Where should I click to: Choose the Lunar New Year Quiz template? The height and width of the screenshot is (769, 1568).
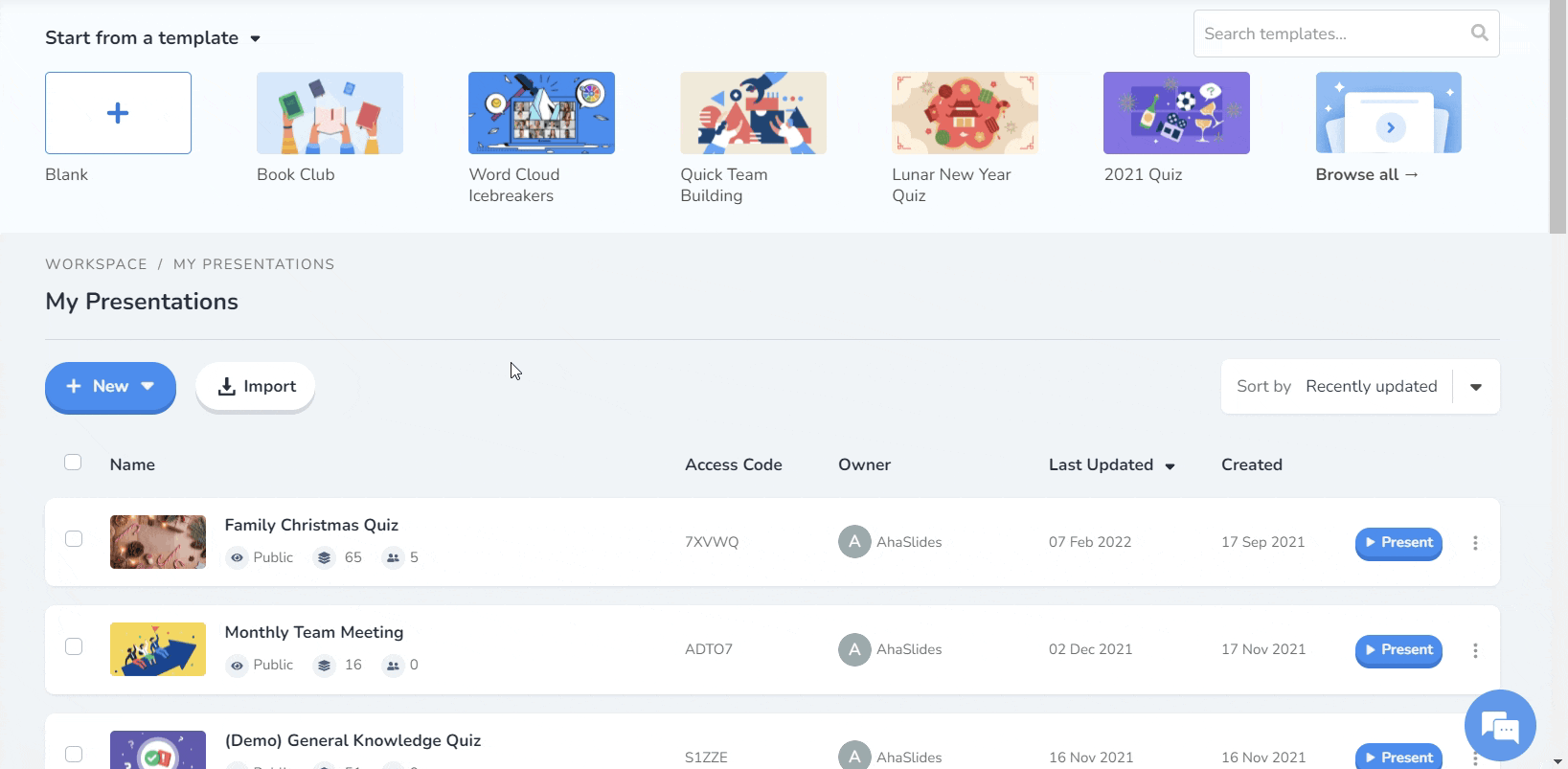click(x=965, y=113)
